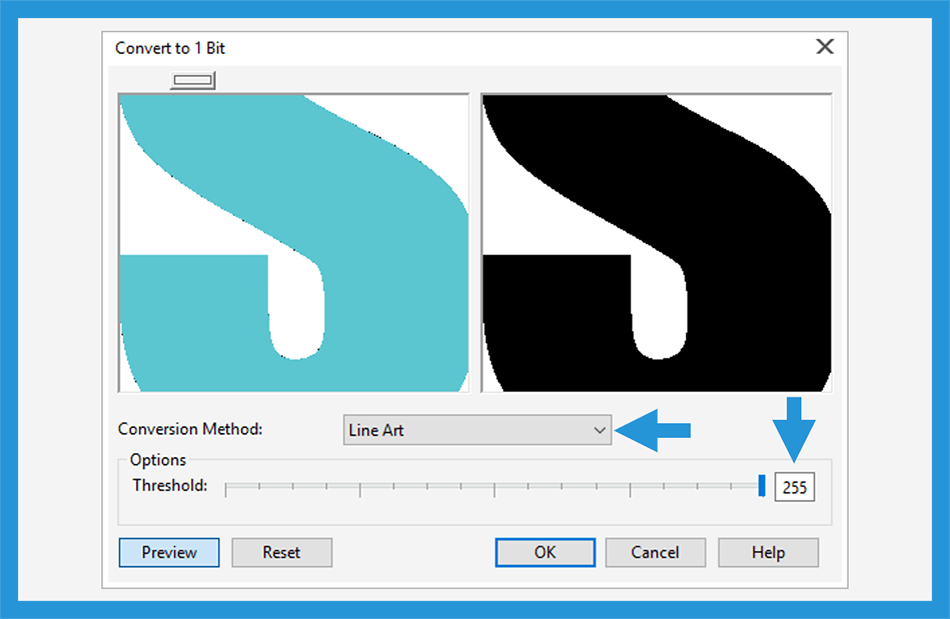The image size is (950, 619).
Task: Click the Options group label
Action: 158,460
